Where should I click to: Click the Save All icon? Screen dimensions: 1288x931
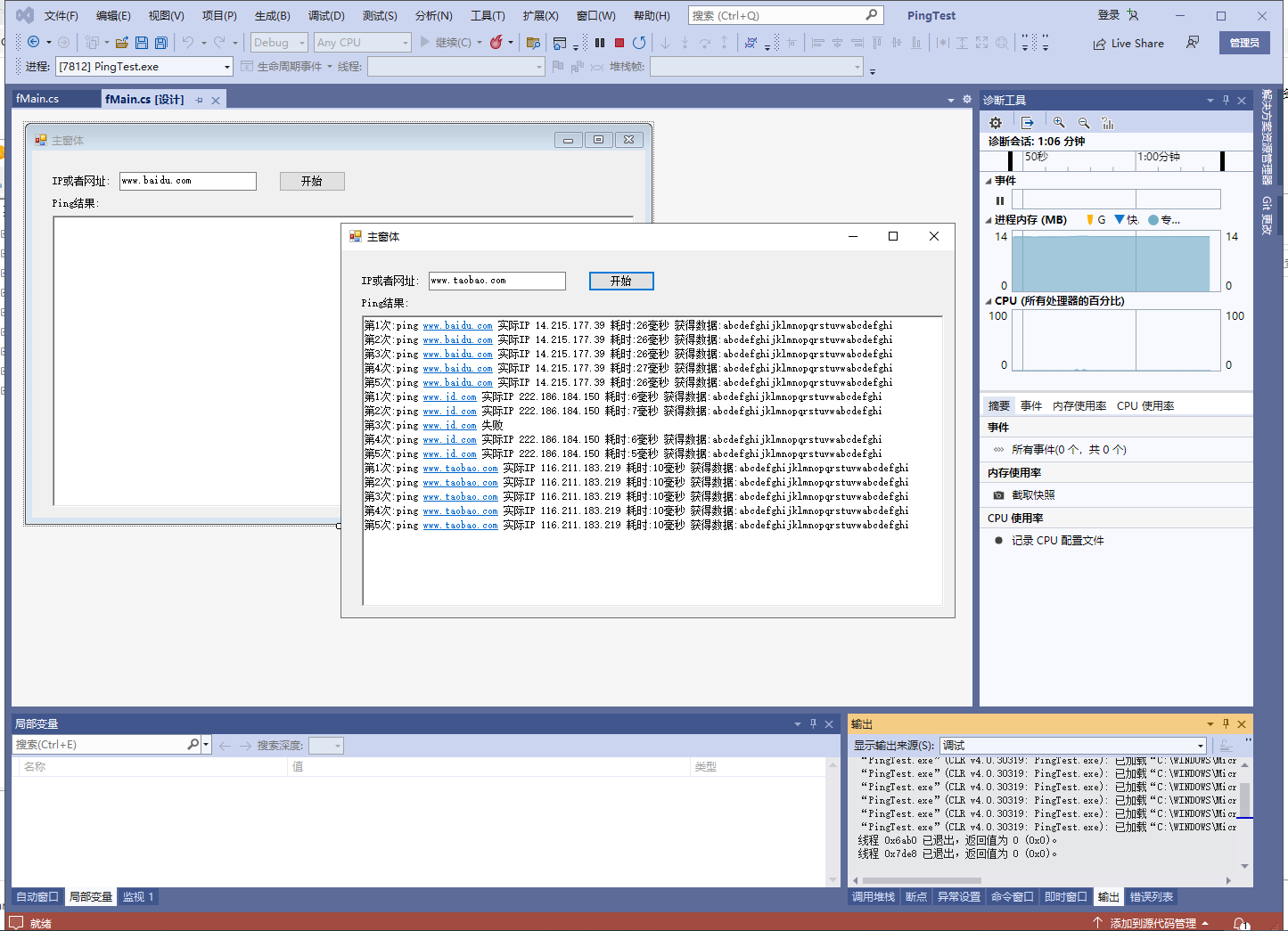pyautogui.click(x=160, y=42)
